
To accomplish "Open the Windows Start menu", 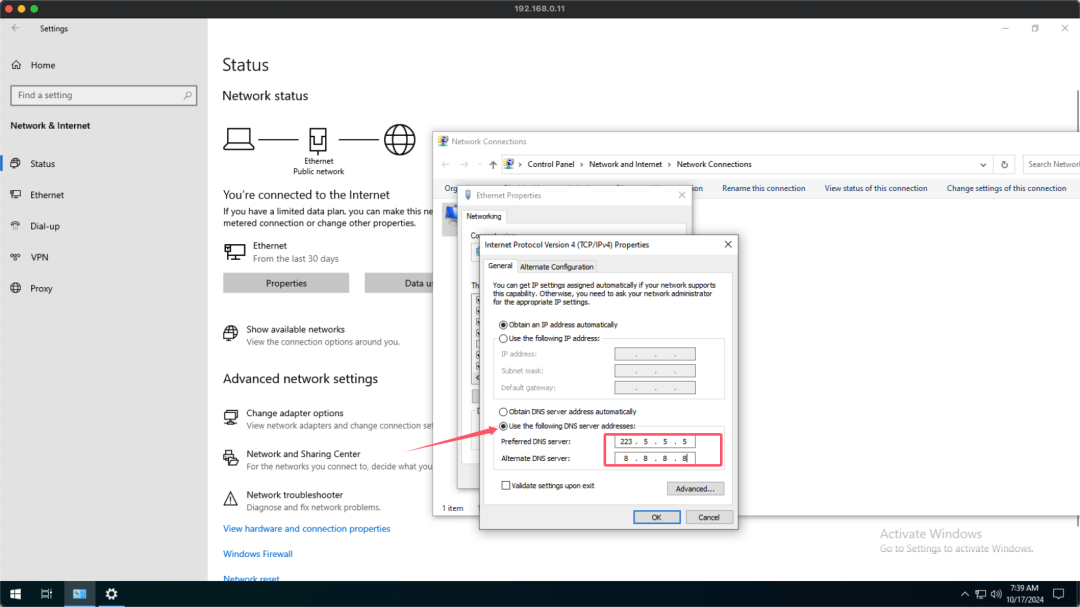I will coord(15,594).
